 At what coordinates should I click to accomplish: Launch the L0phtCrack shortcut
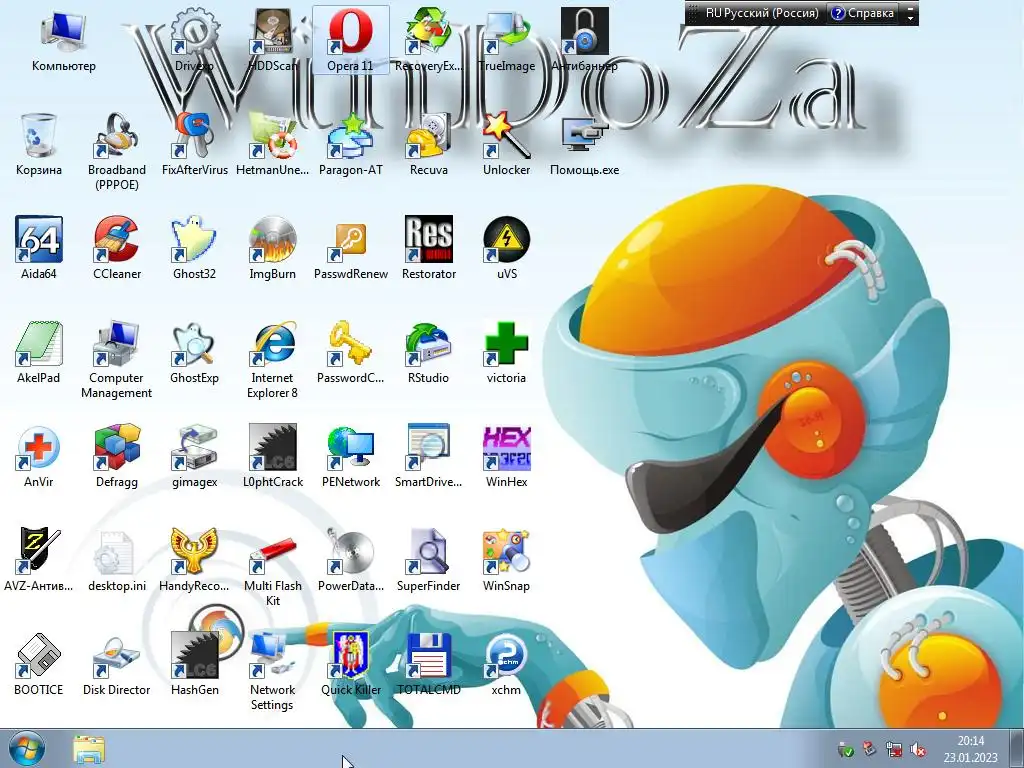pyautogui.click(x=273, y=456)
